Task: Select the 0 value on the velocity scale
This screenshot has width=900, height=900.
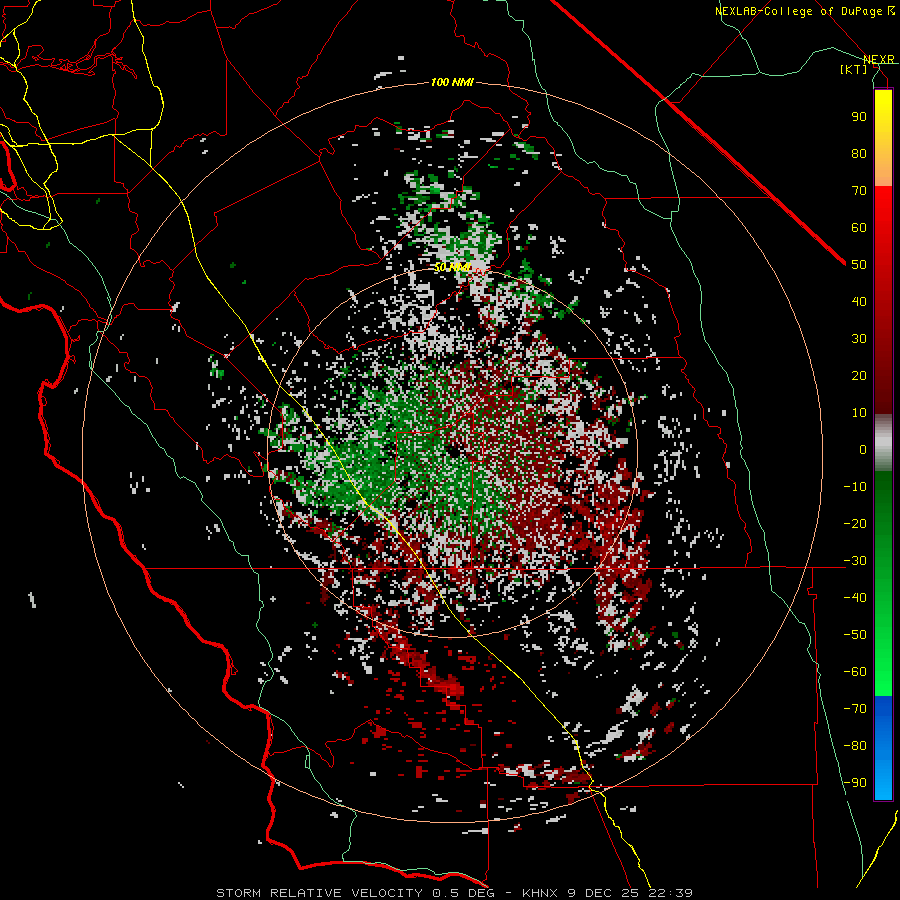Action: pyautogui.click(x=863, y=449)
